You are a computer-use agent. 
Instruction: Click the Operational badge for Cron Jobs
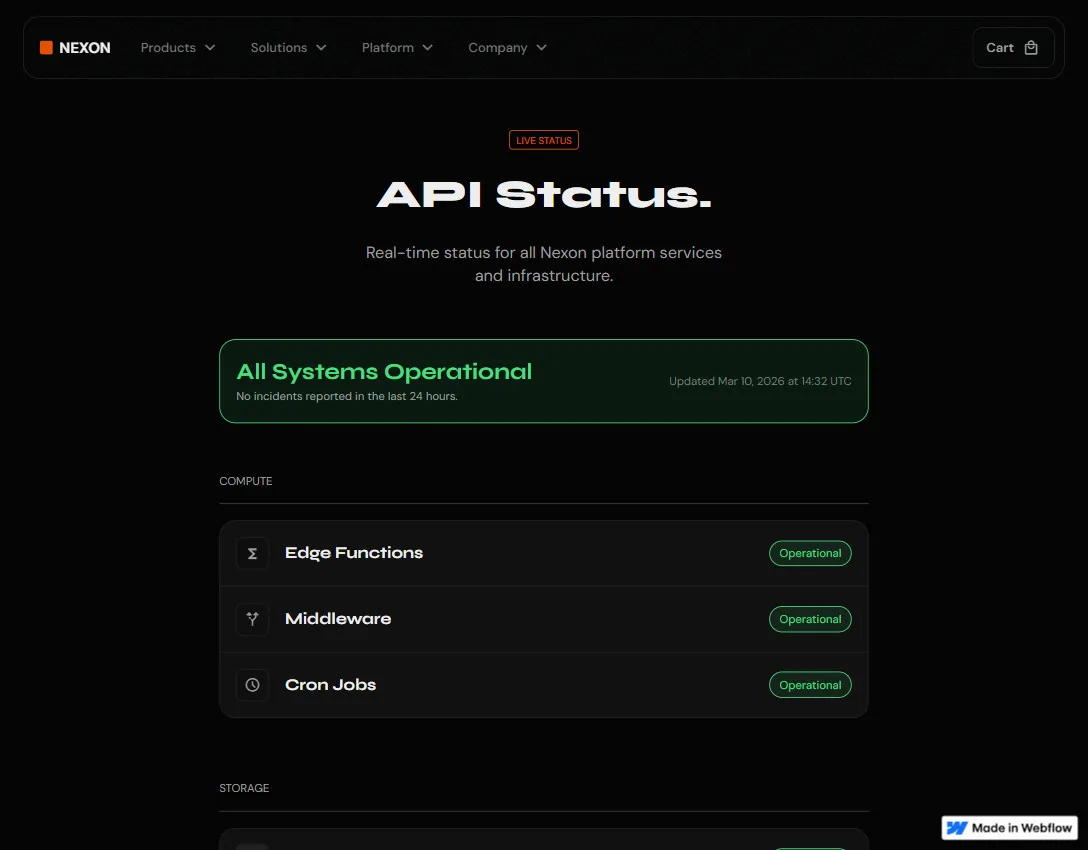810,685
